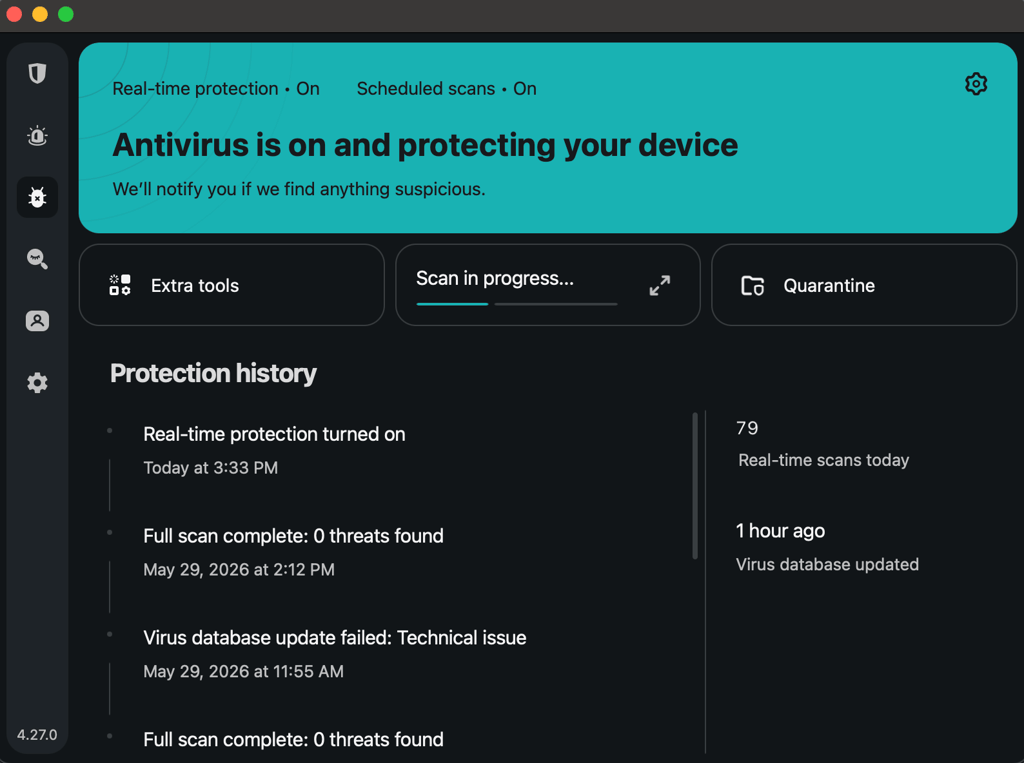
Task: Minimize the window with yellow button
Action: point(40,14)
